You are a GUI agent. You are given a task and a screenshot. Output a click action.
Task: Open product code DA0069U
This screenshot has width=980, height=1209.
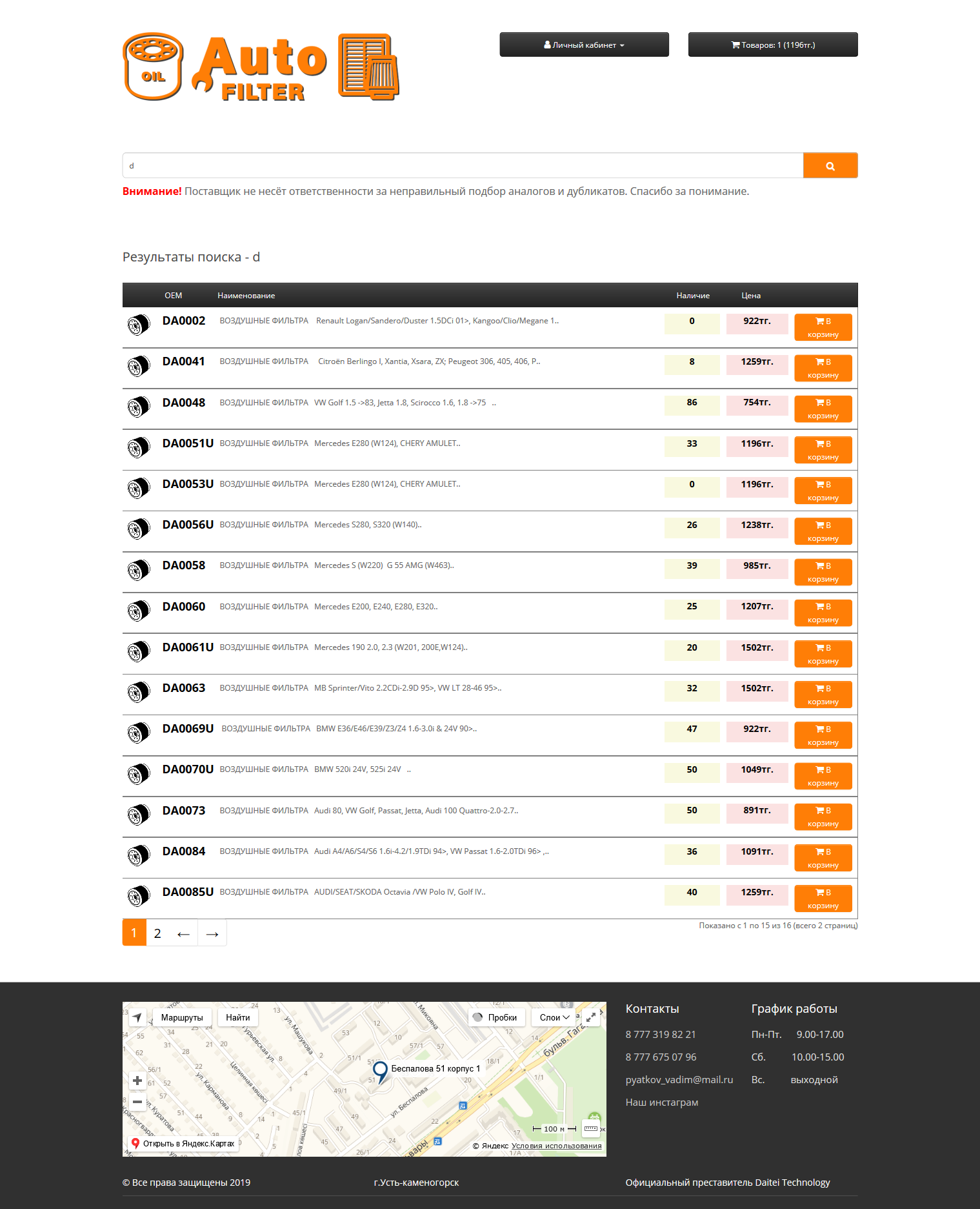click(188, 729)
